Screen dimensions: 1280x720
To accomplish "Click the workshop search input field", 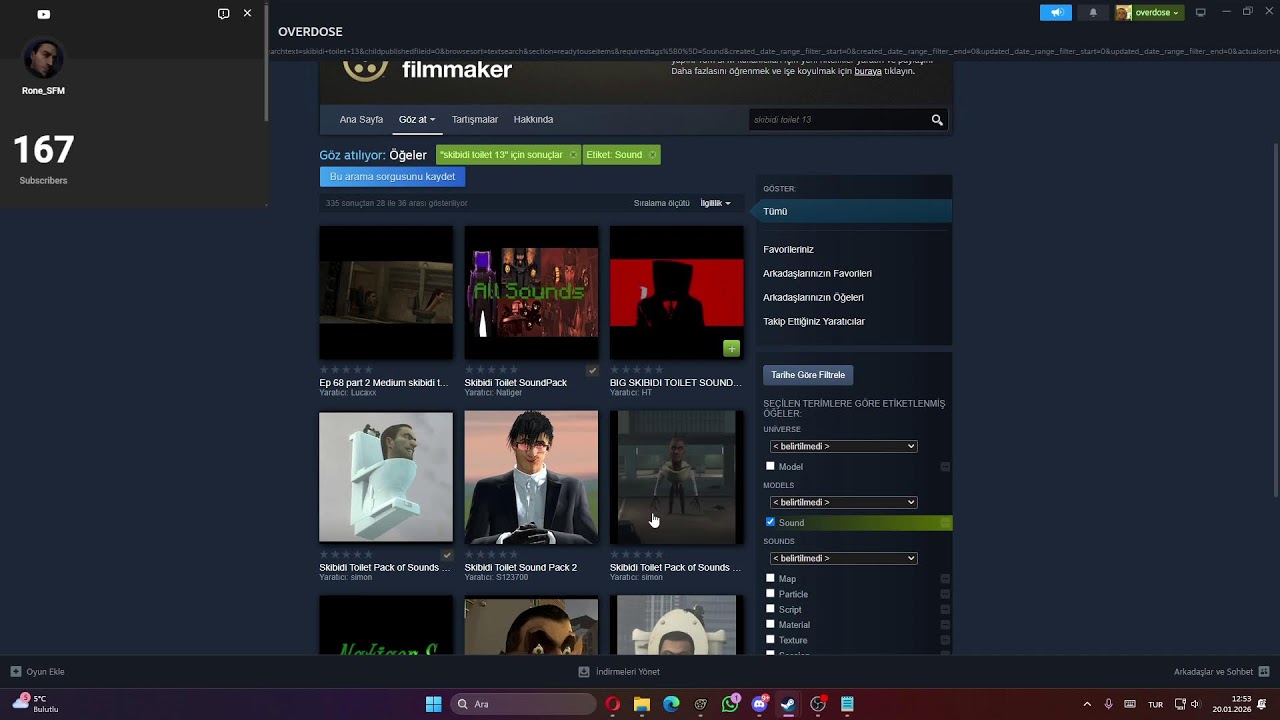I will tap(838, 120).
